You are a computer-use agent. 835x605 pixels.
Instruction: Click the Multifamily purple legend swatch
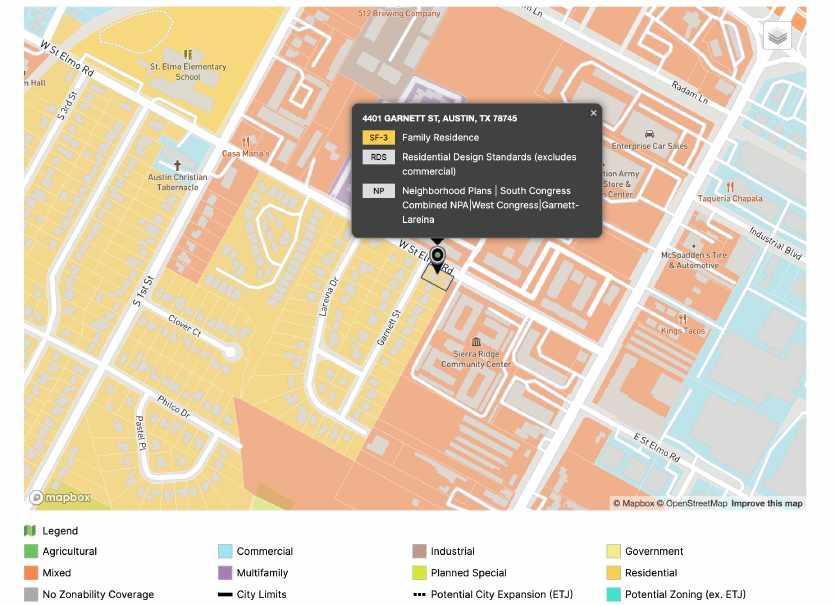[225, 573]
